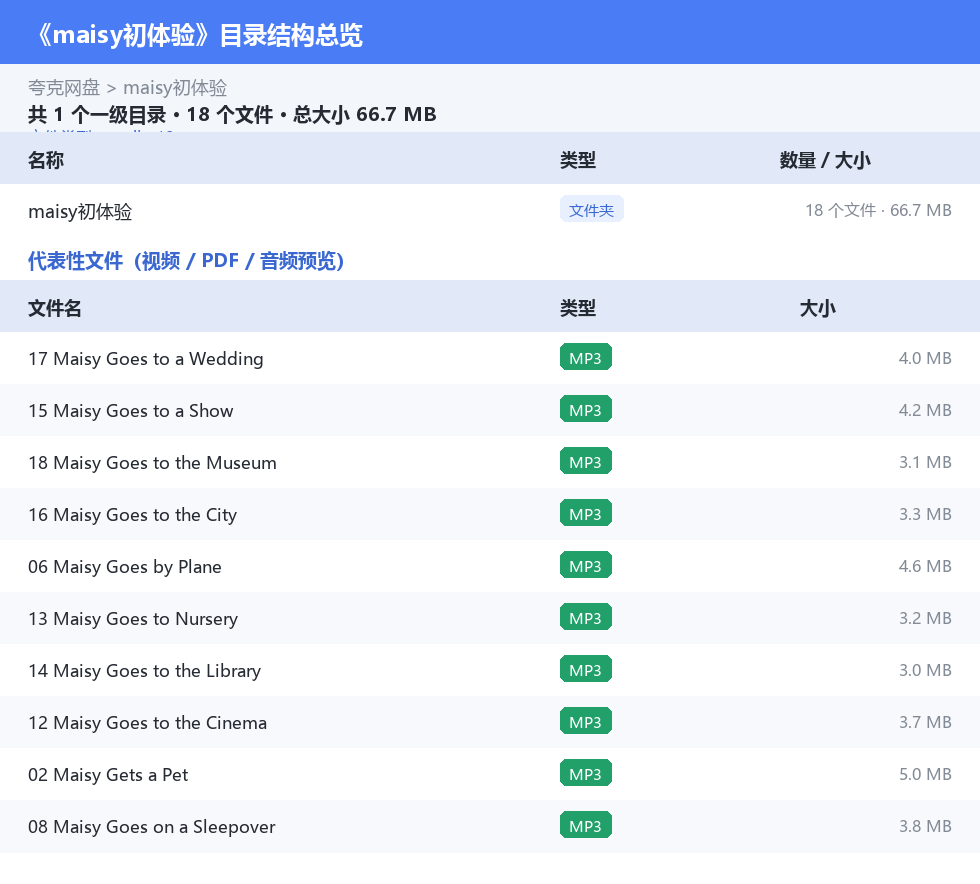Select 08 Maisy Goes on a Sleepover

point(152,826)
